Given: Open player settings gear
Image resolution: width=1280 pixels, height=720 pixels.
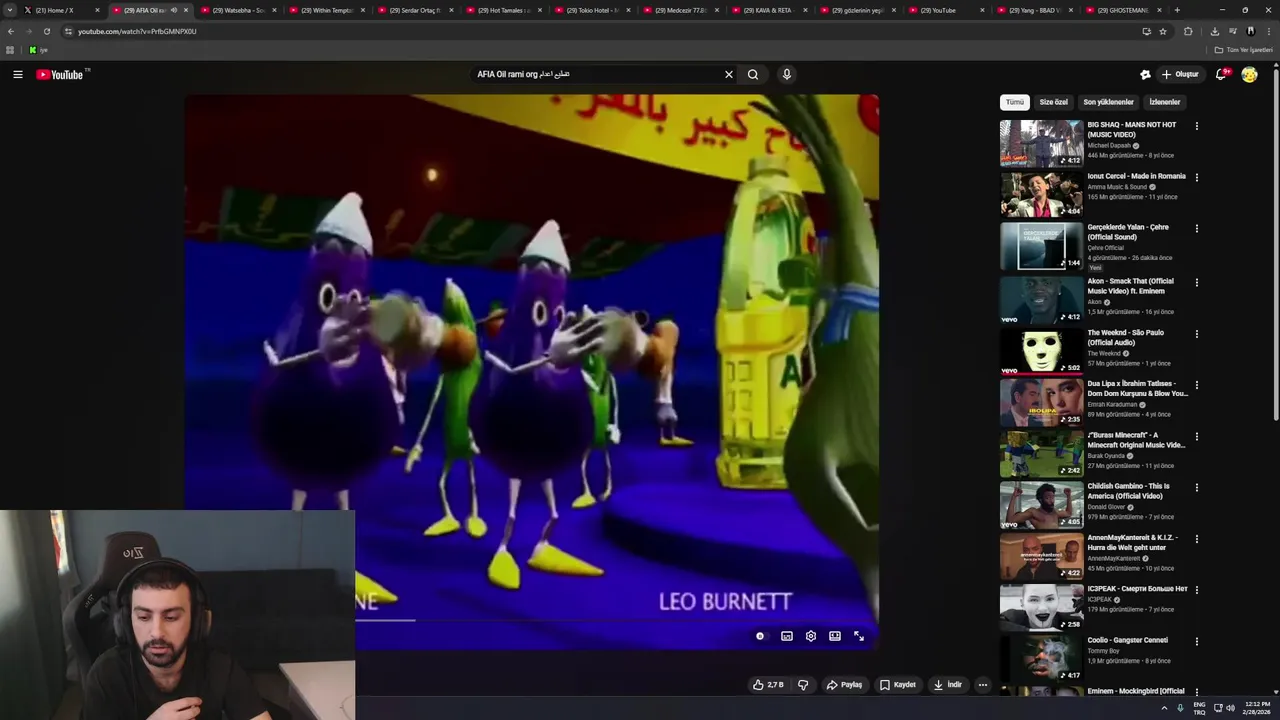Looking at the screenshot, I should [x=811, y=636].
